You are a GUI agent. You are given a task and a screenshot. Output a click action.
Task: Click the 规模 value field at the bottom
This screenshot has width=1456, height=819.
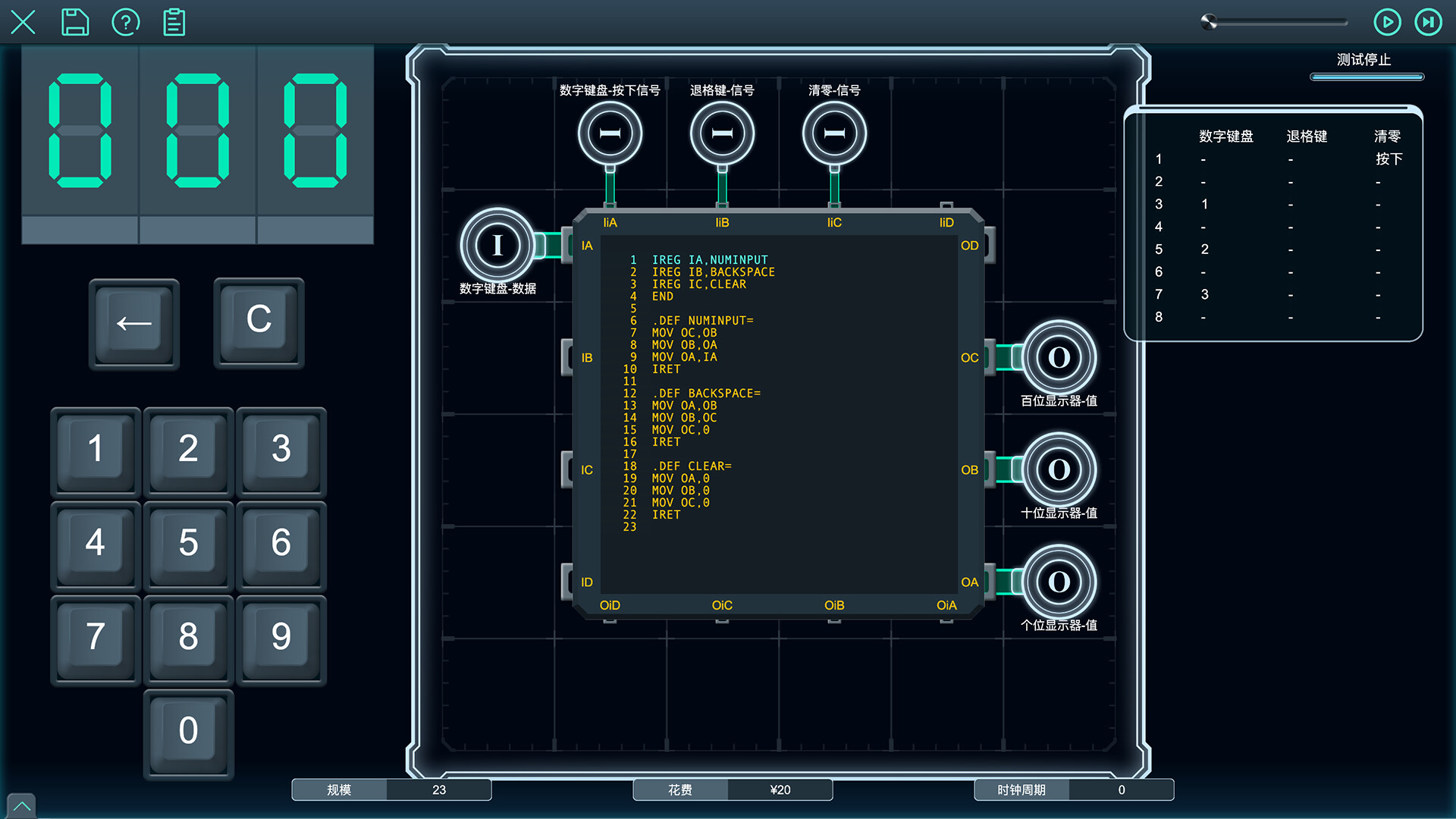(x=438, y=789)
